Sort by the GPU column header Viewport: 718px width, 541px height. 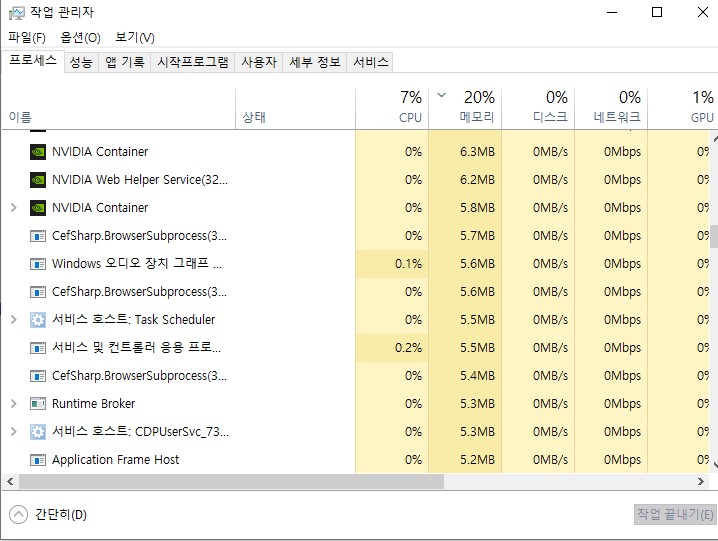(682, 109)
